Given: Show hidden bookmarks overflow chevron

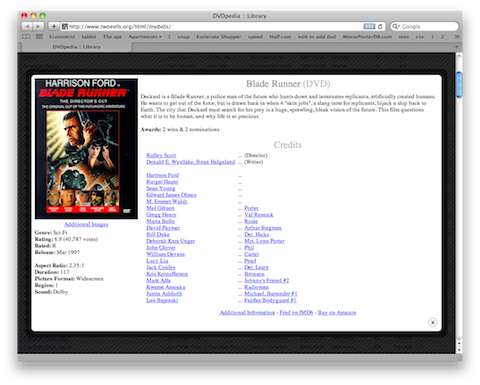Looking at the screenshot, I should (456, 37).
